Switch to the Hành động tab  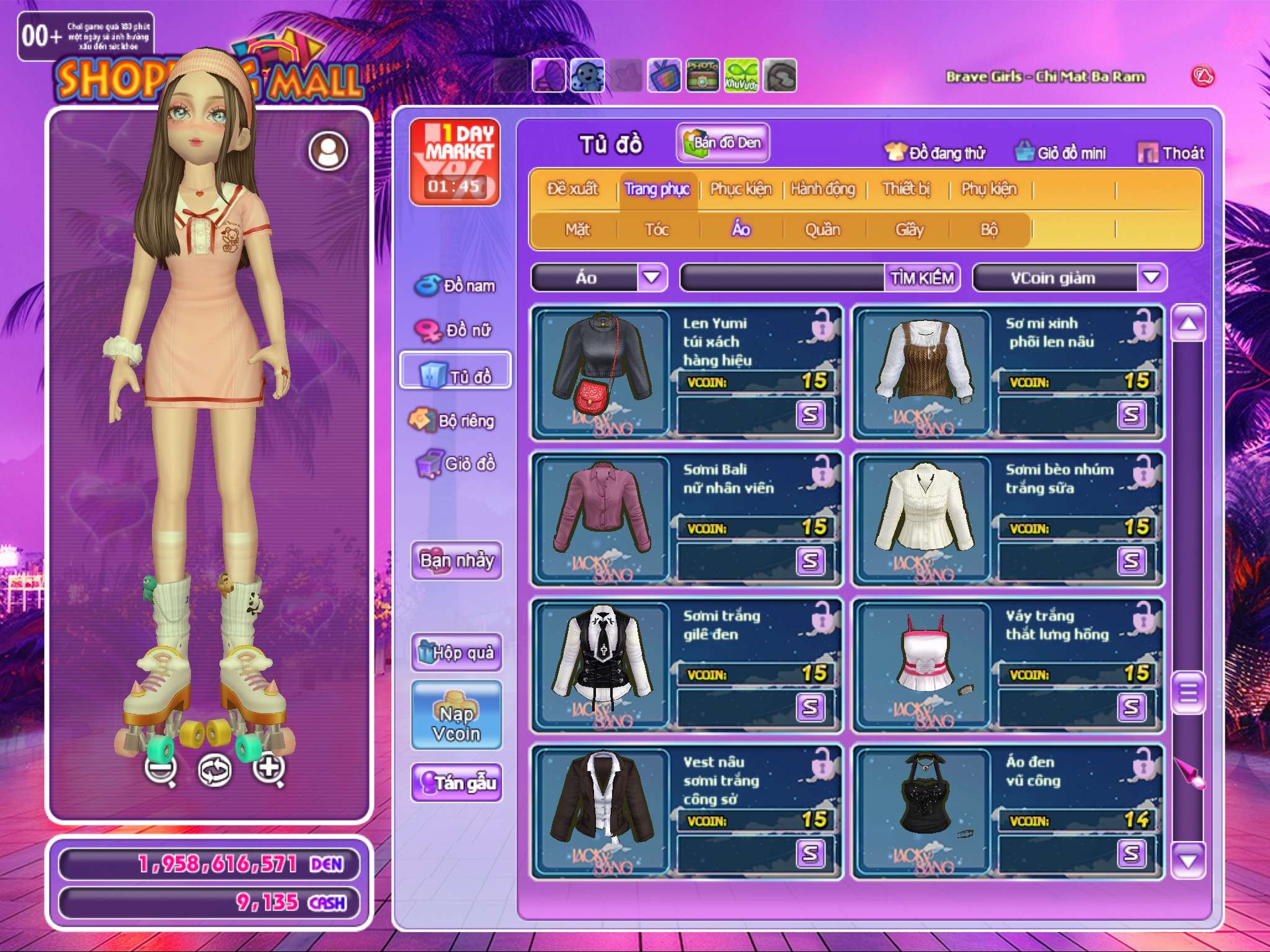coord(823,189)
